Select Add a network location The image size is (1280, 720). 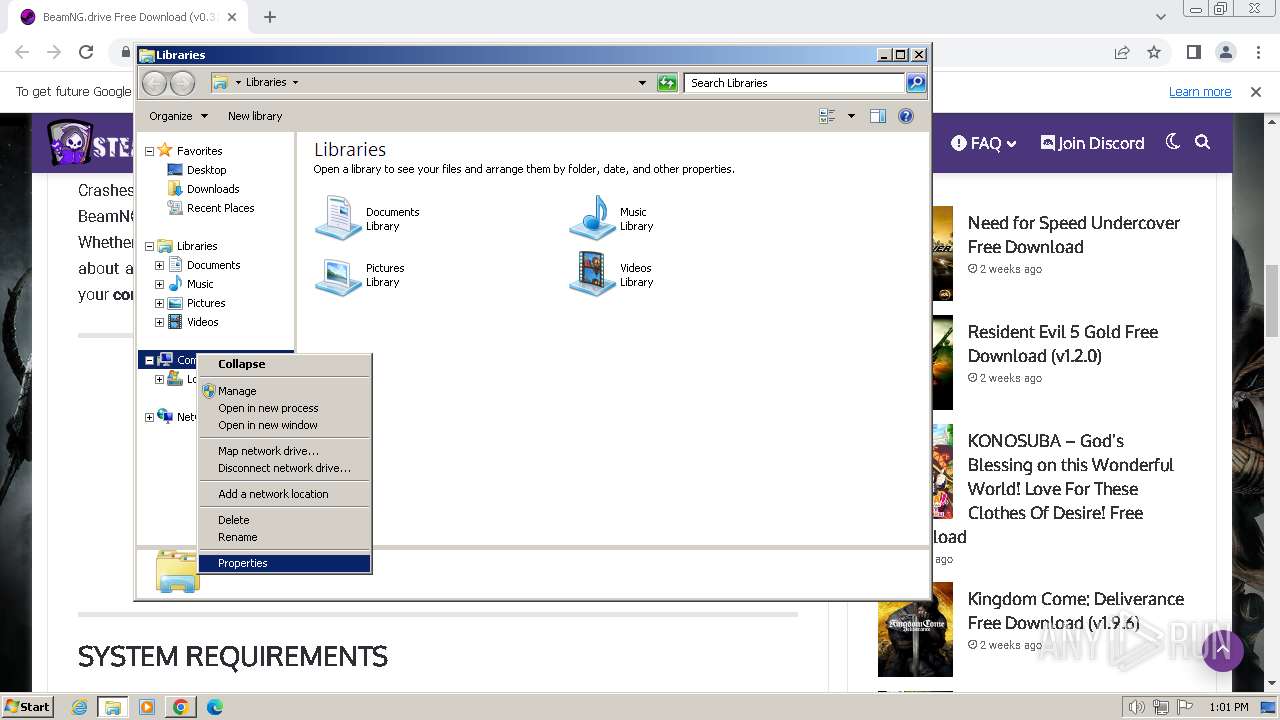click(x=285, y=494)
